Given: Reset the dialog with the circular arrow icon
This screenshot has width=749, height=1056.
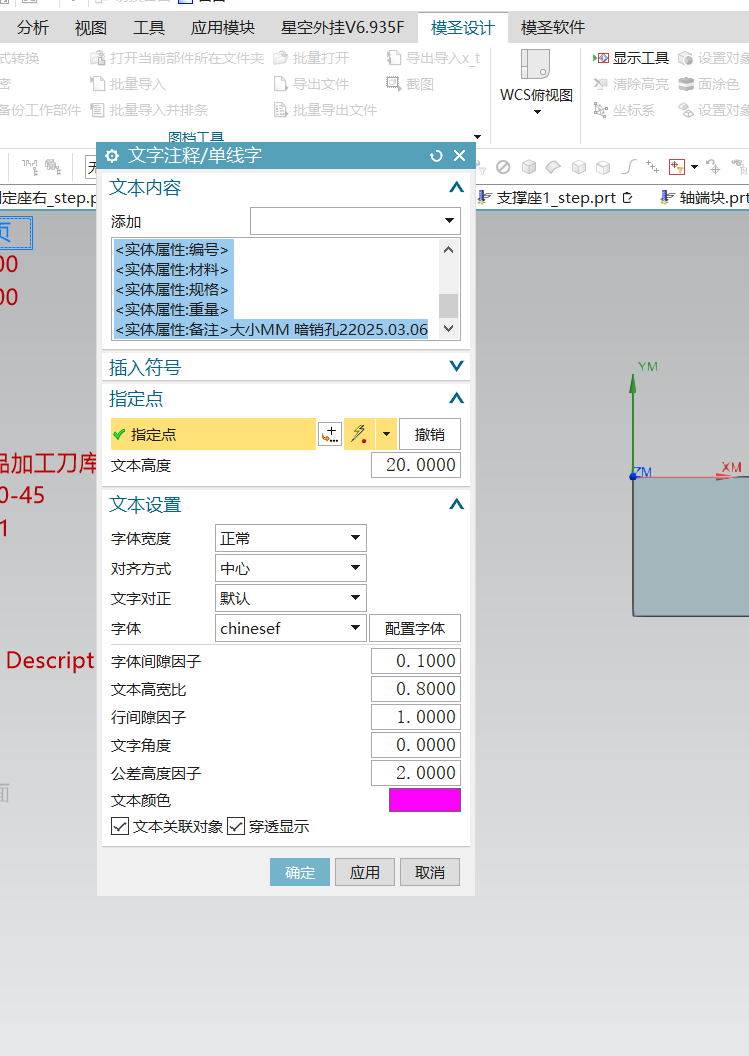Looking at the screenshot, I should point(436,156).
